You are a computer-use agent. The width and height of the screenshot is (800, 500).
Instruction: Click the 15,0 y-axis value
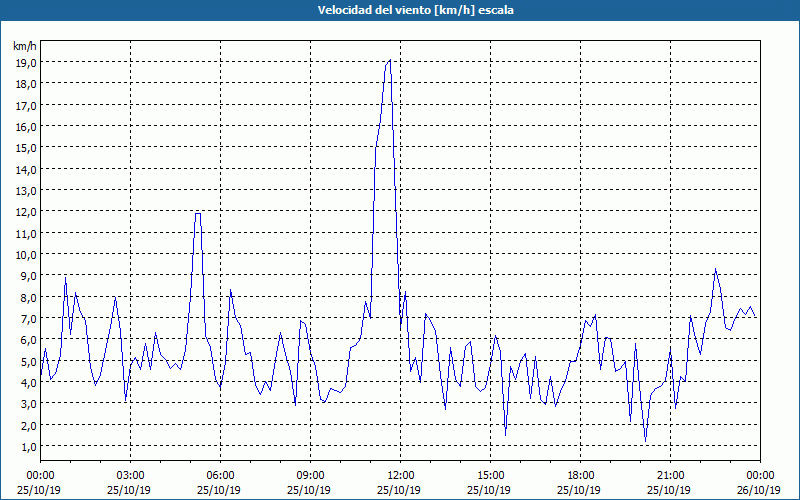click(25, 147)
